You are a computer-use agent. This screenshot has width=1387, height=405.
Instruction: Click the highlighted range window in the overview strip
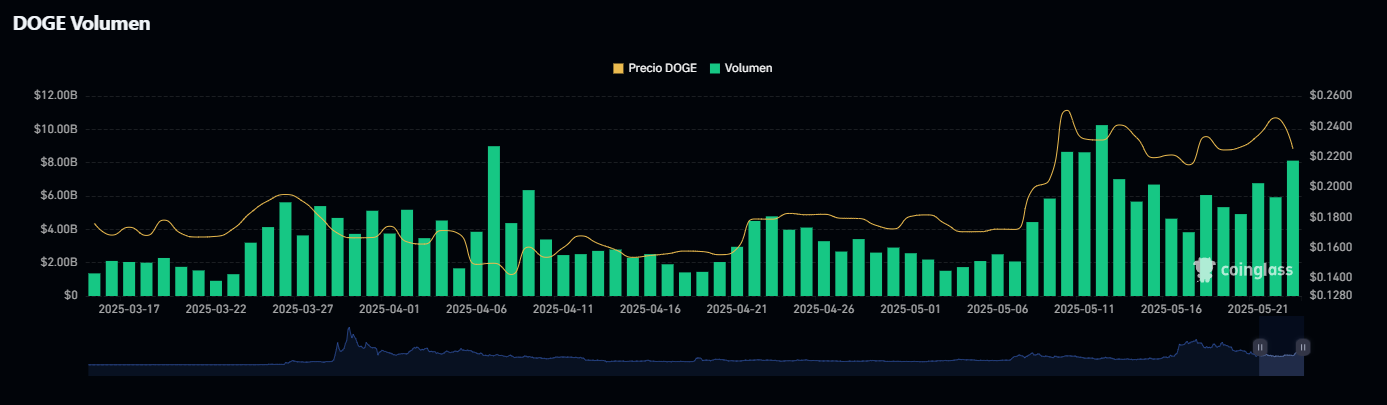[1281, 347]
